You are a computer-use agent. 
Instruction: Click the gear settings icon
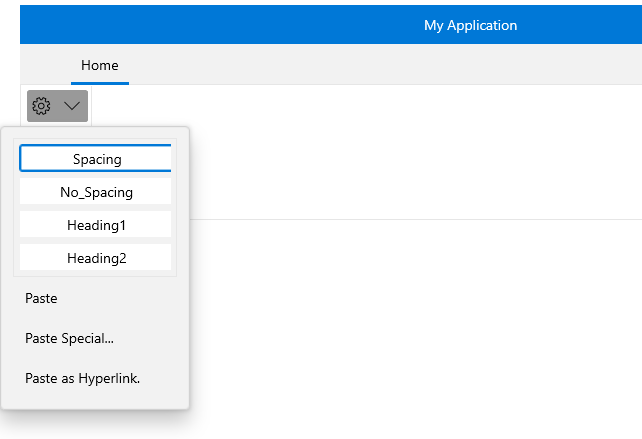click(x=41, y=106)
